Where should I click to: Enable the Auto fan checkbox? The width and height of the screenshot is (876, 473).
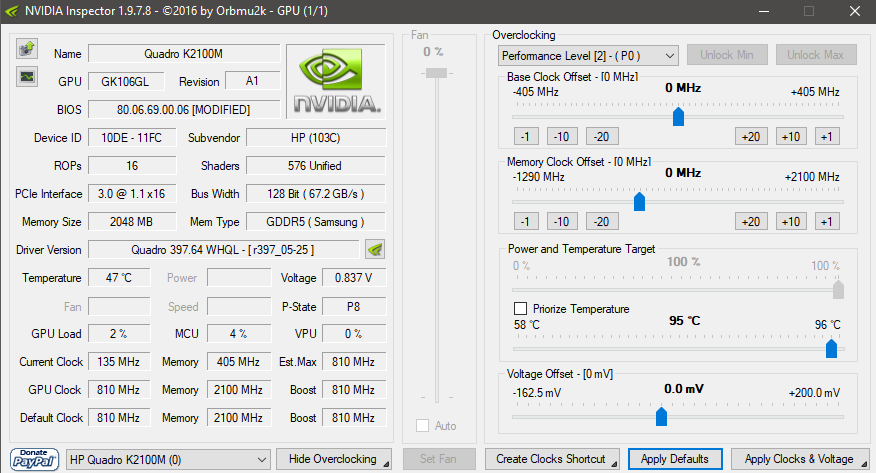[x=422, y=426]
